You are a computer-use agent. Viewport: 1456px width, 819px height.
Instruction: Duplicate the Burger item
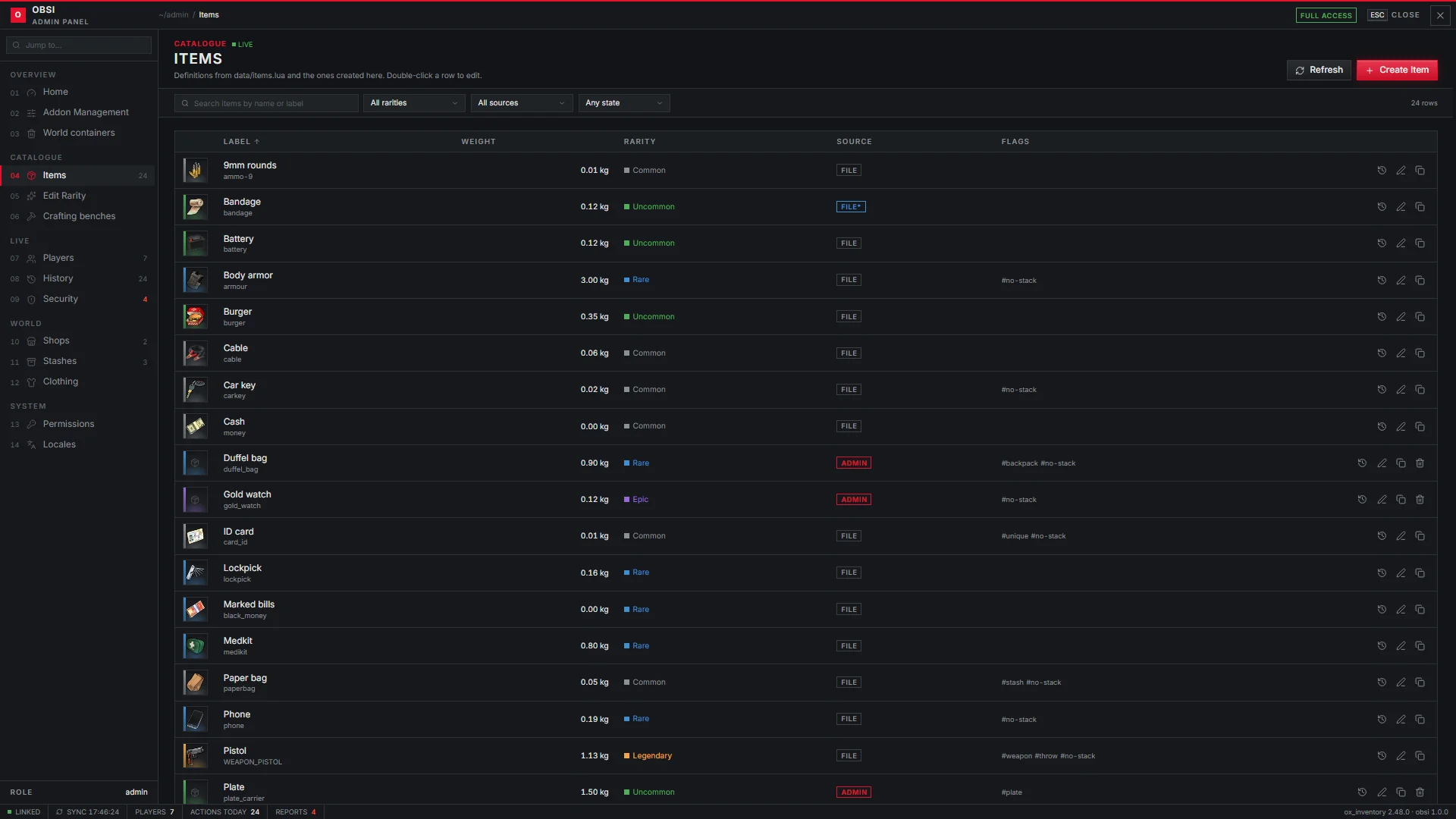click(x=1420, y=317)
